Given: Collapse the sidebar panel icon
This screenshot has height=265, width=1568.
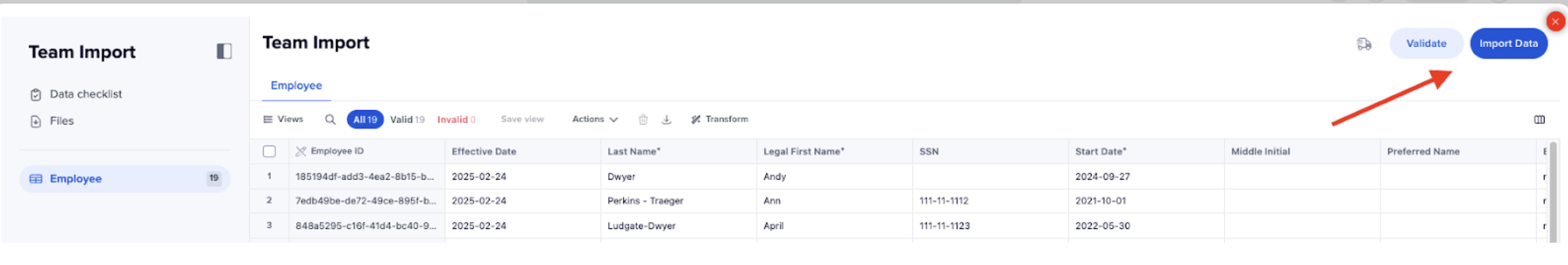Looking at the screenshot, I should pos(224,51).
